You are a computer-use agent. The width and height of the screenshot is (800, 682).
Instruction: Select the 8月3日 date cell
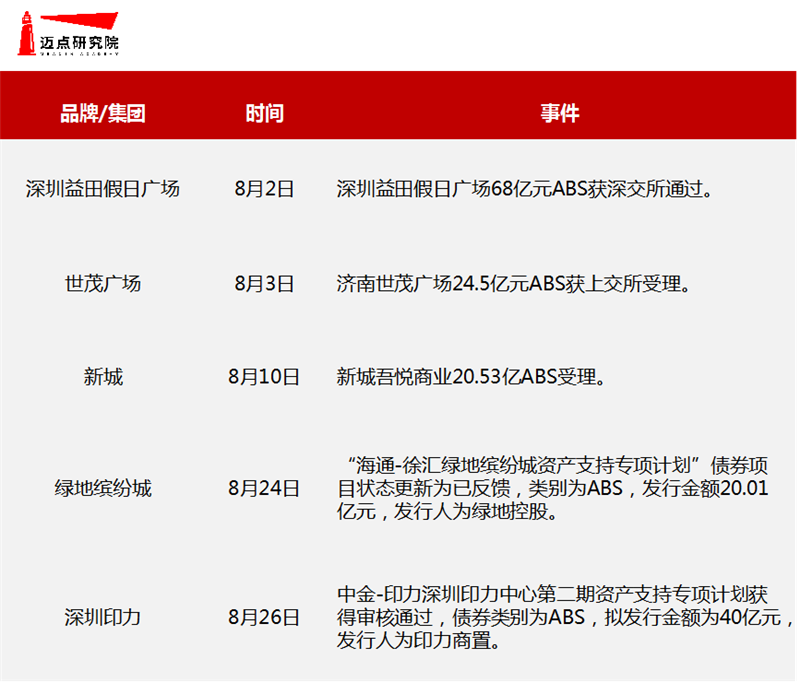tap(264, 283)
